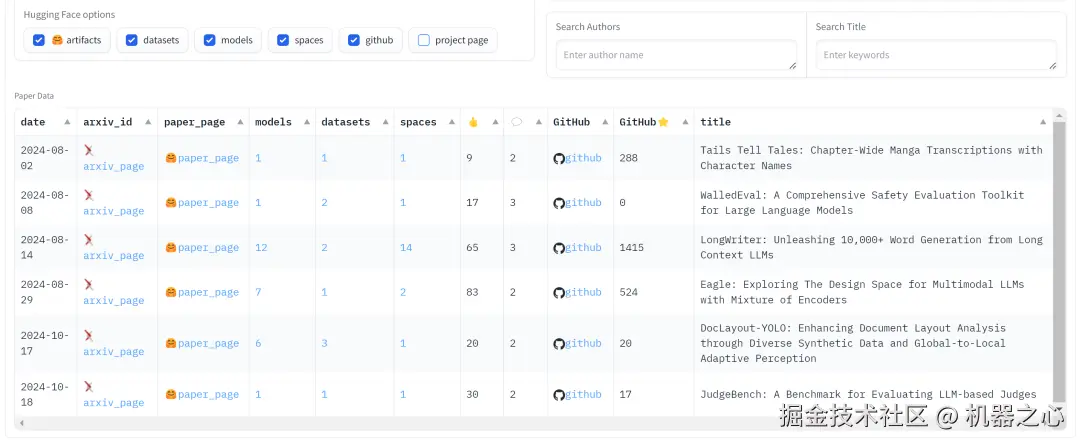The image size is (1080, 445).
Task: Click the thumbs-up upvotes column header icon
Action: 473,122
